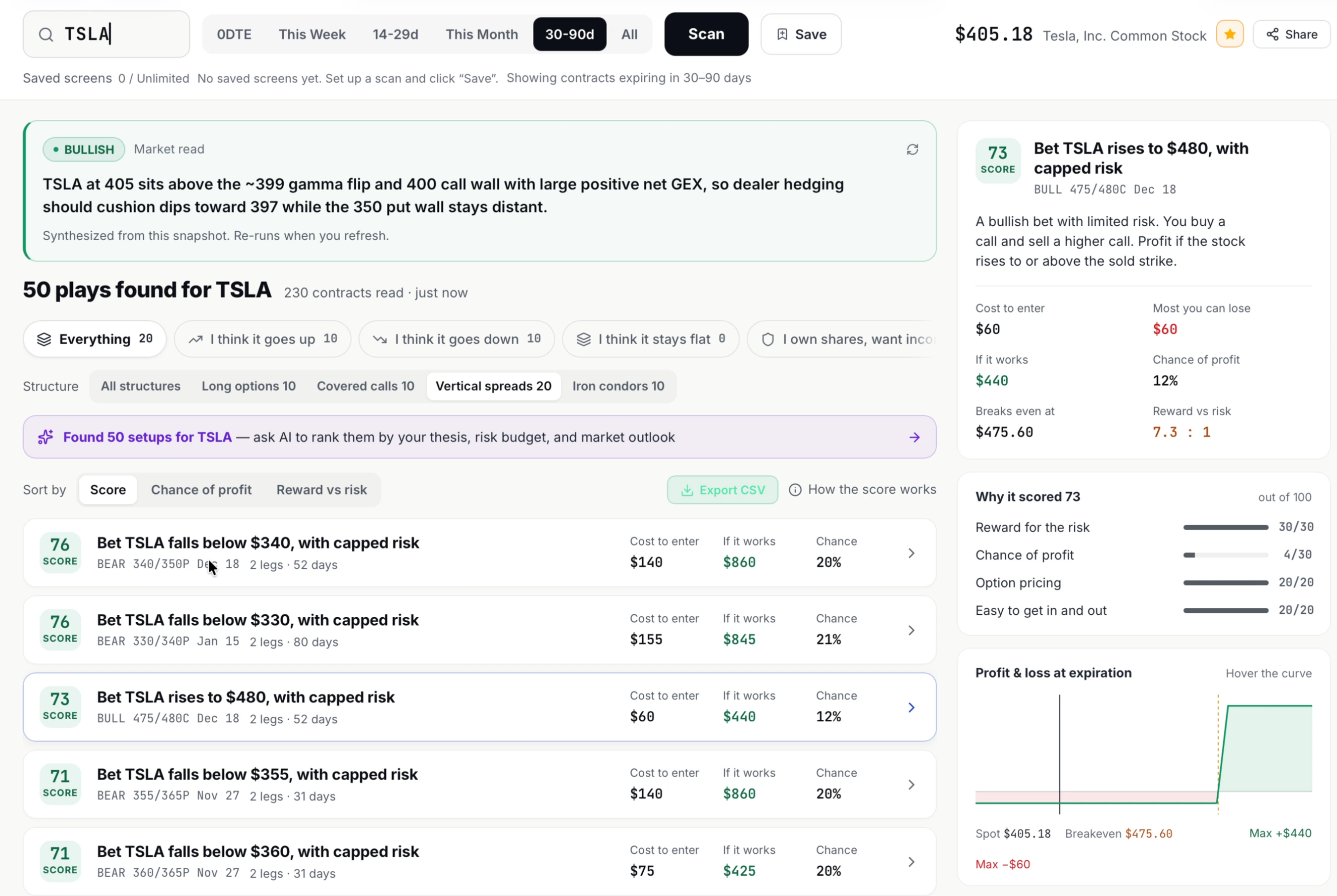This screenshot has width=1337, height=896.
Task: Open the falls below $340 play chevron
Action: tap(911, 552)
